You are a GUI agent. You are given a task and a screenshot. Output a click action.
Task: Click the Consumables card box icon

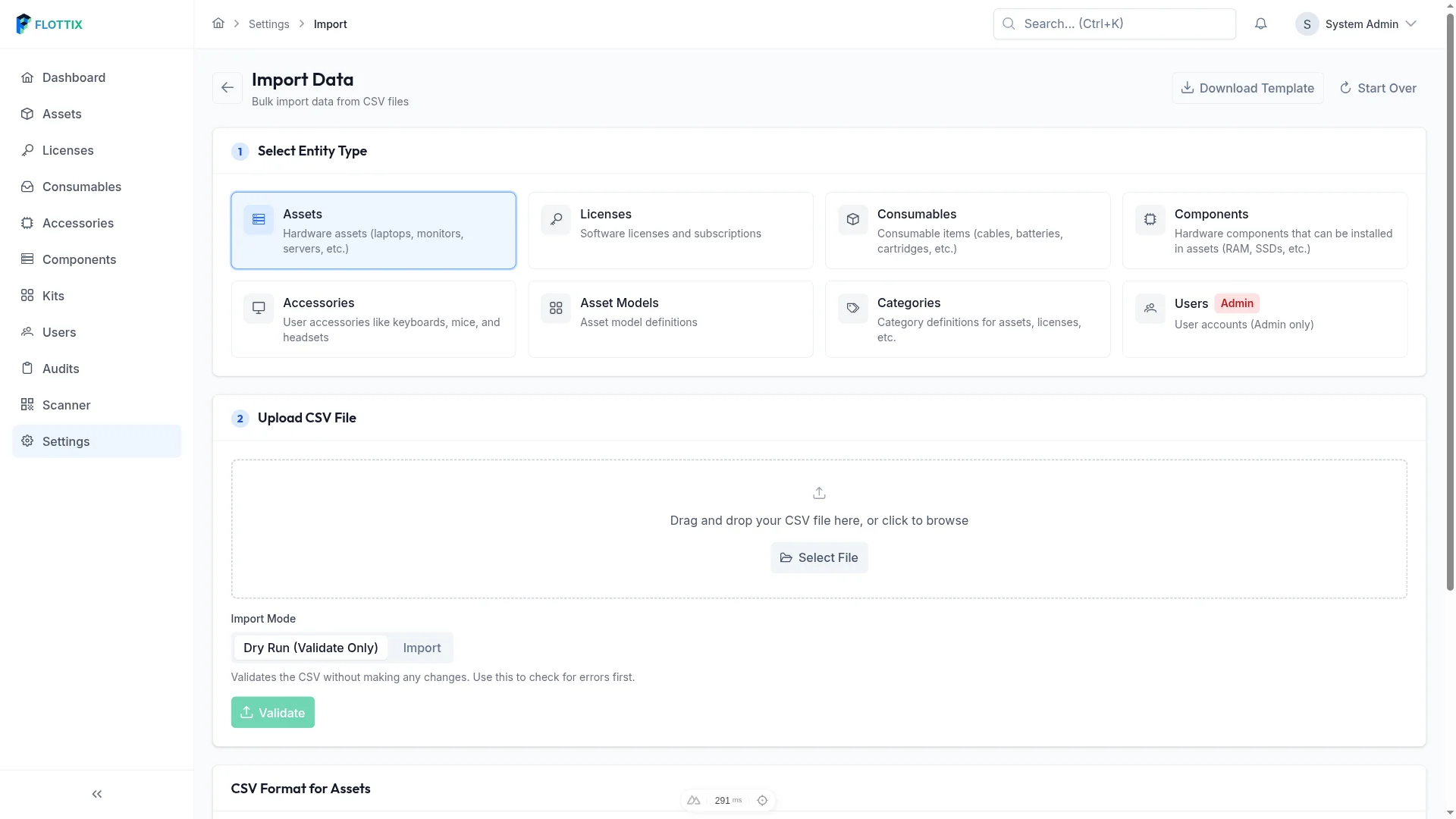click(x=853, y=219)
